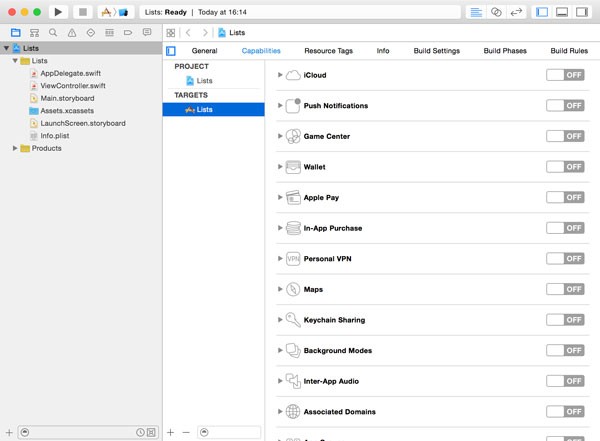Screen dimensions: 600x441
Task: Open the Info tab
Action: [x=383, y=51]
